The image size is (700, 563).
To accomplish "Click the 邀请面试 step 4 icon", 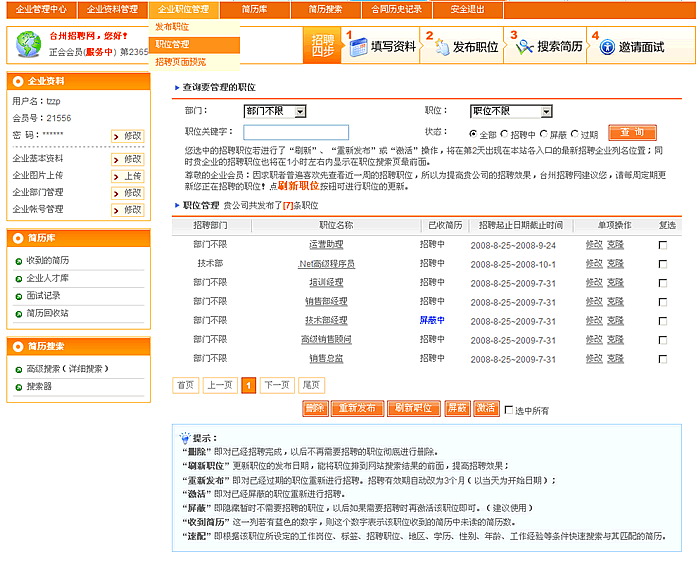I will [603, 46].
